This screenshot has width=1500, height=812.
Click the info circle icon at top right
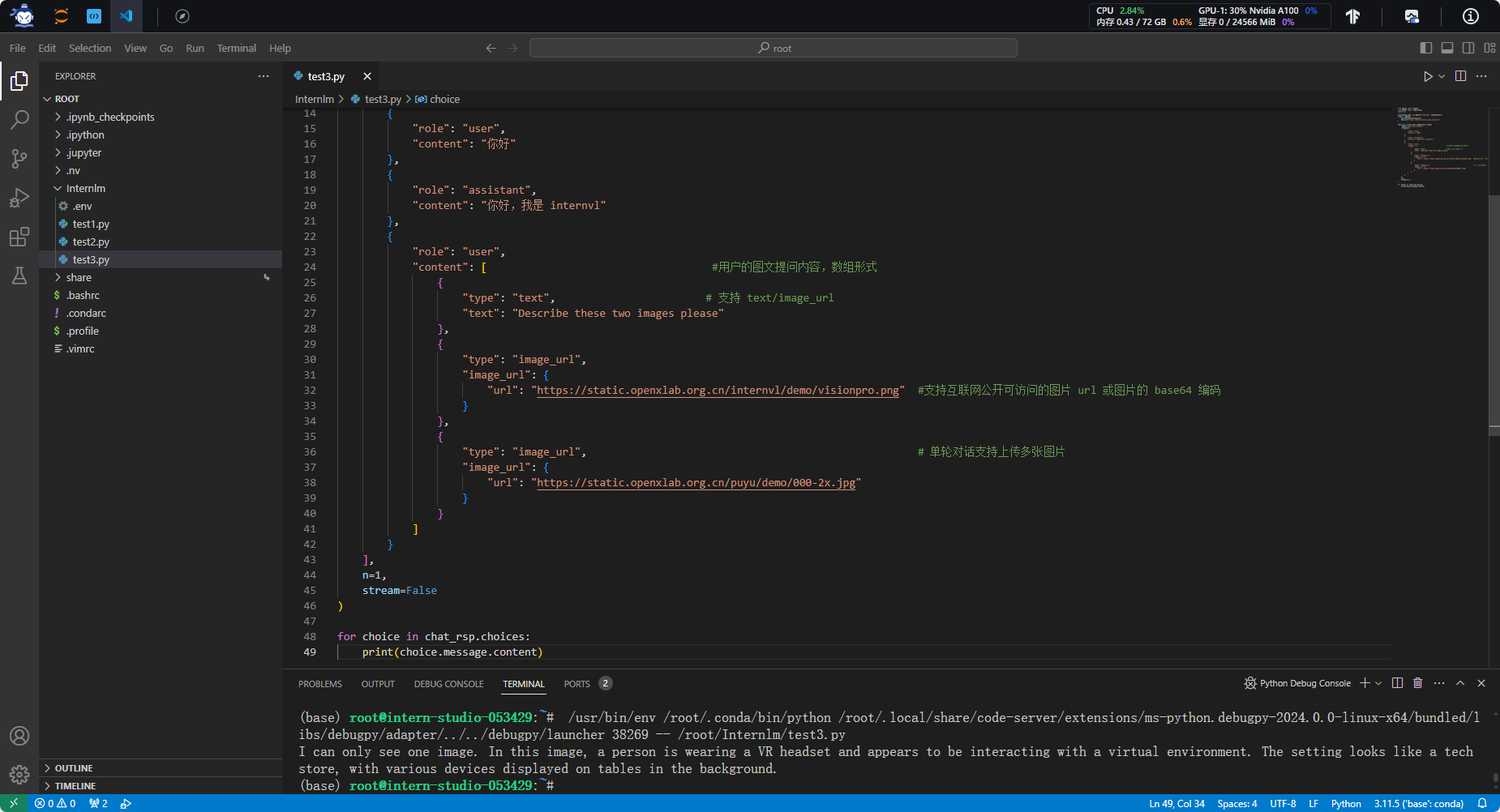pyautogui.click(x=1471, y=16)
